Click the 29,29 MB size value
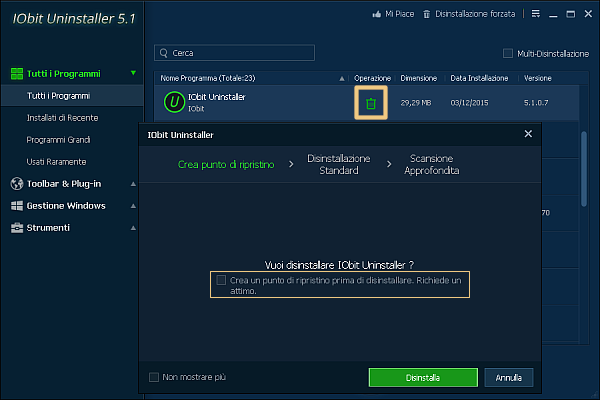 tap(416, 103)
